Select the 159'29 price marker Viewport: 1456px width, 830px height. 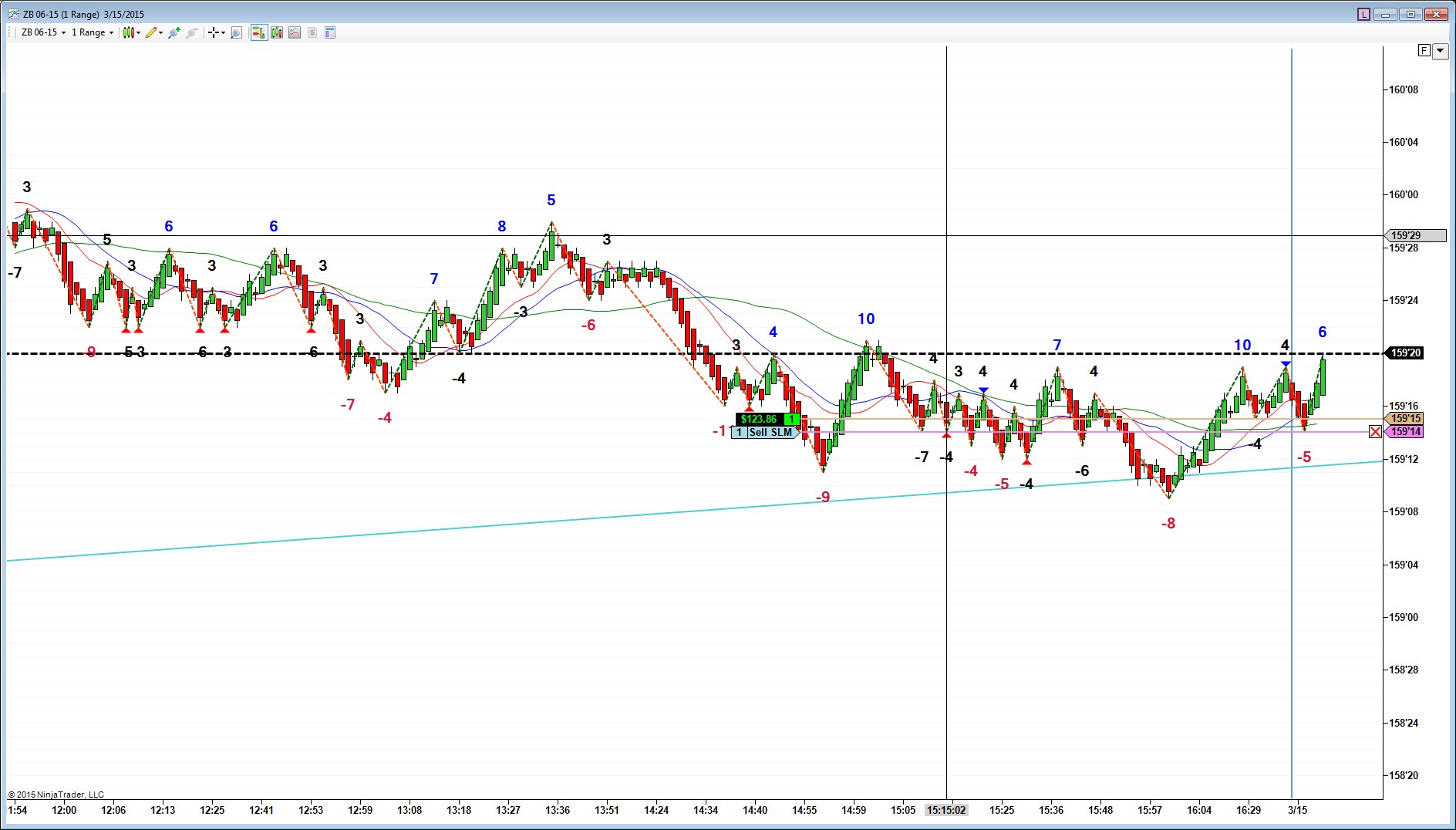coord(1415,235)
